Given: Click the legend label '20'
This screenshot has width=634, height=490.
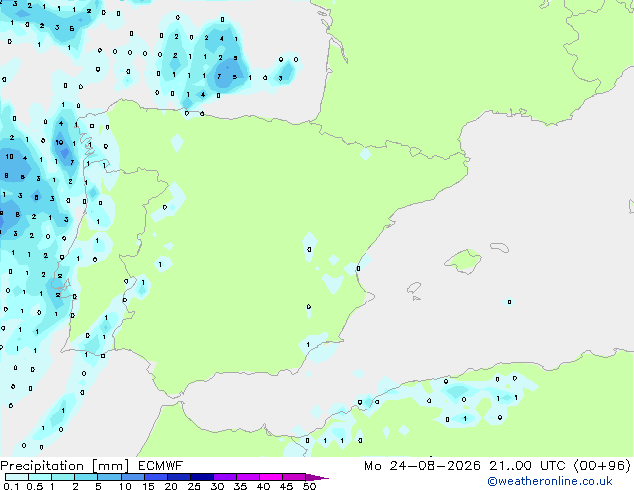Looking at the screenshot, I should 171,486.
